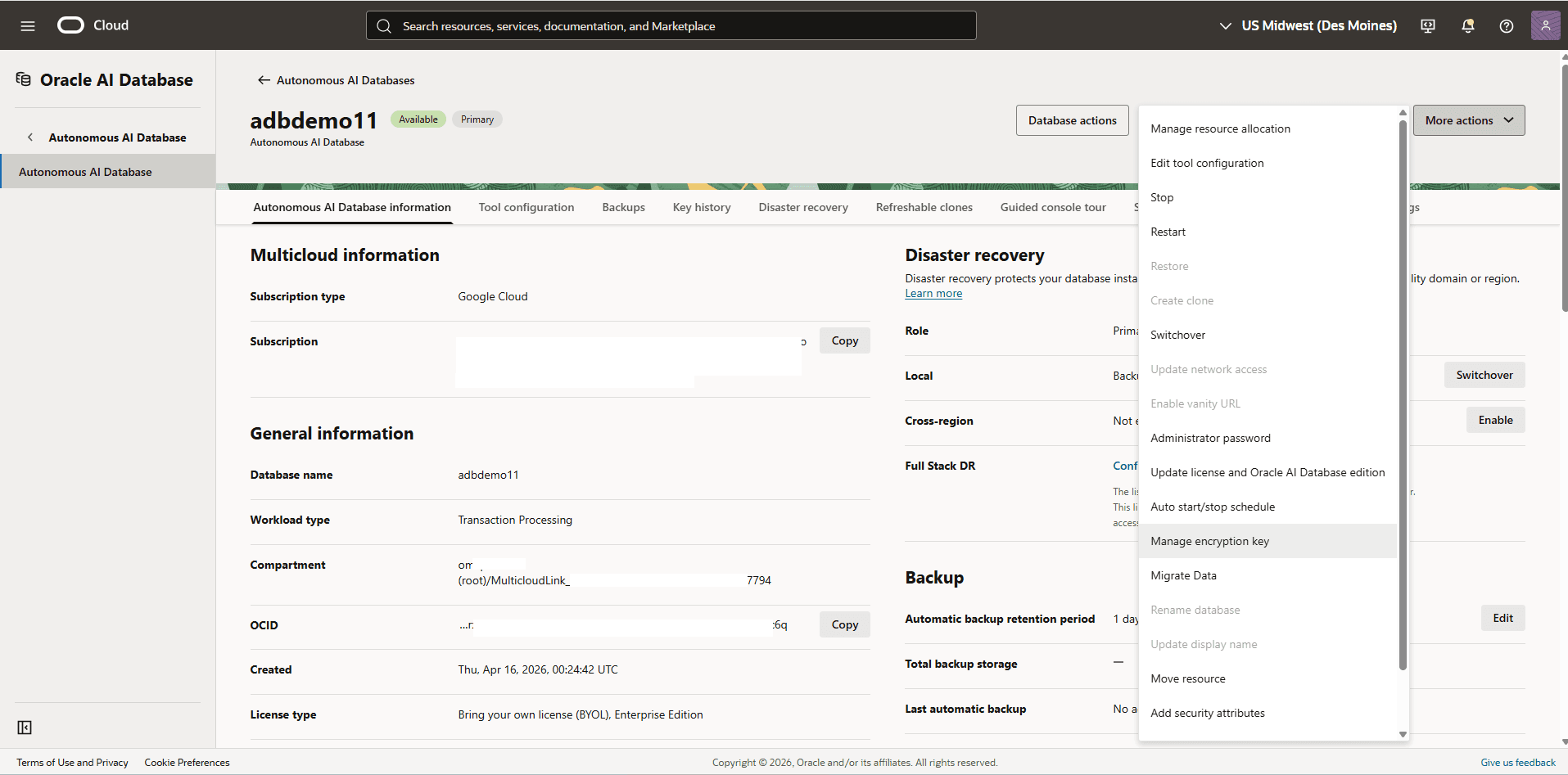Focus the search resources field
The width and height of the screenshot is (1568, 775).
point(671,26)
